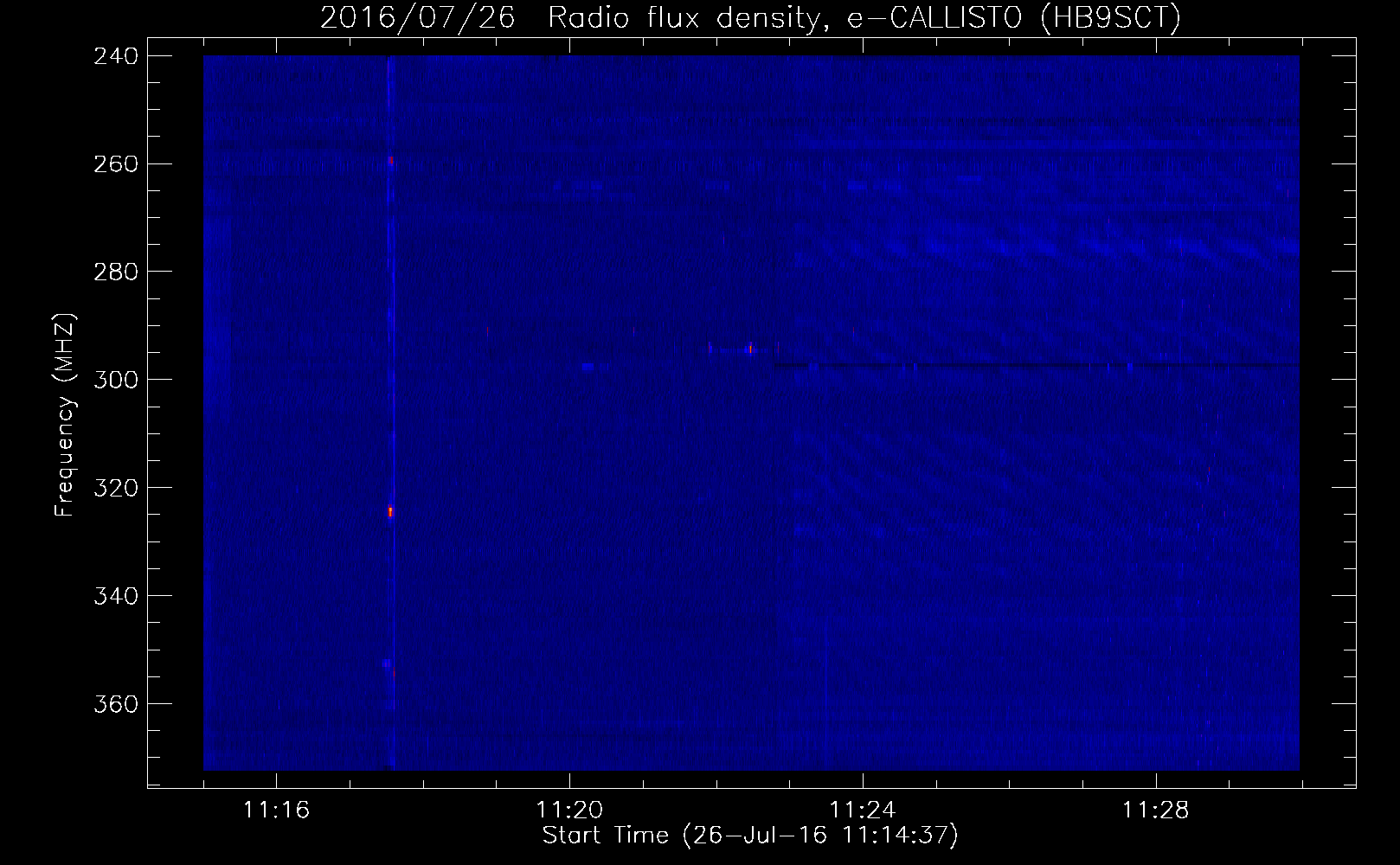This screenshot has height=865, width=1400.
Task: Click the 300 frequency tick label
Action: click(x=114, y=380)
